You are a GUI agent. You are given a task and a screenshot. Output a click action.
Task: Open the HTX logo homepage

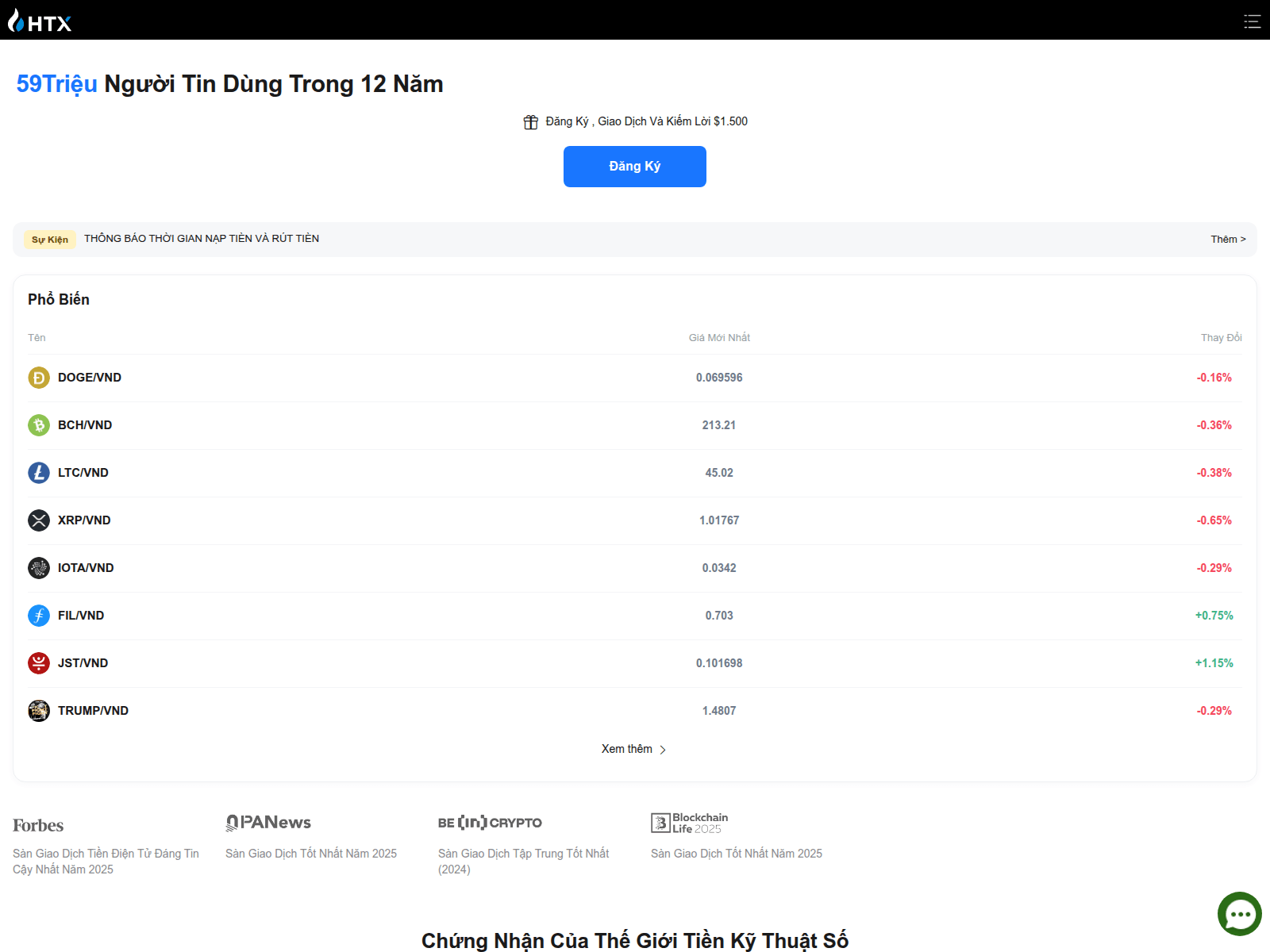(x=40, y=21)
